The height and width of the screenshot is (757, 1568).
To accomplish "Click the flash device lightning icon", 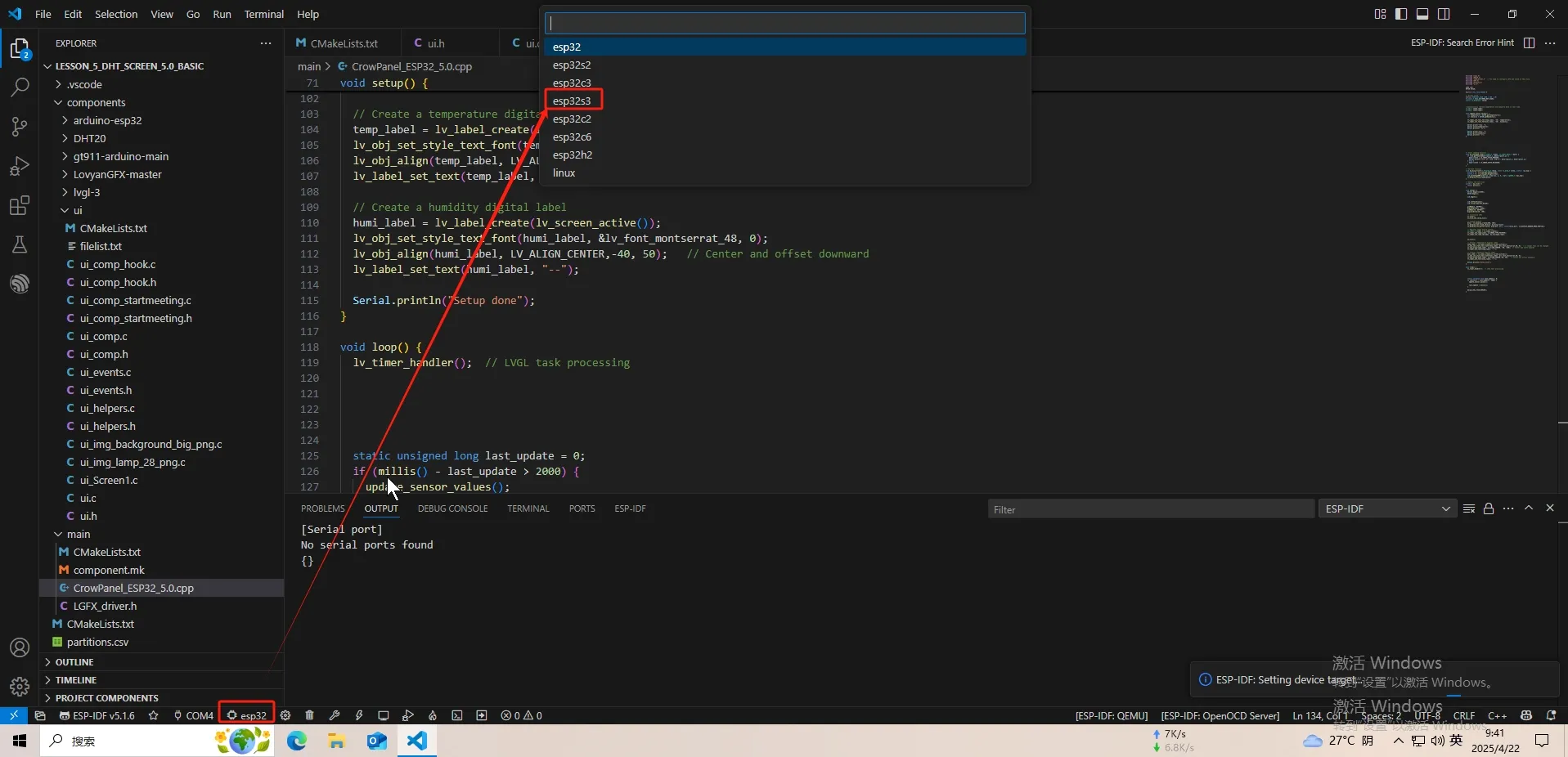I will [x=358, y=715].
